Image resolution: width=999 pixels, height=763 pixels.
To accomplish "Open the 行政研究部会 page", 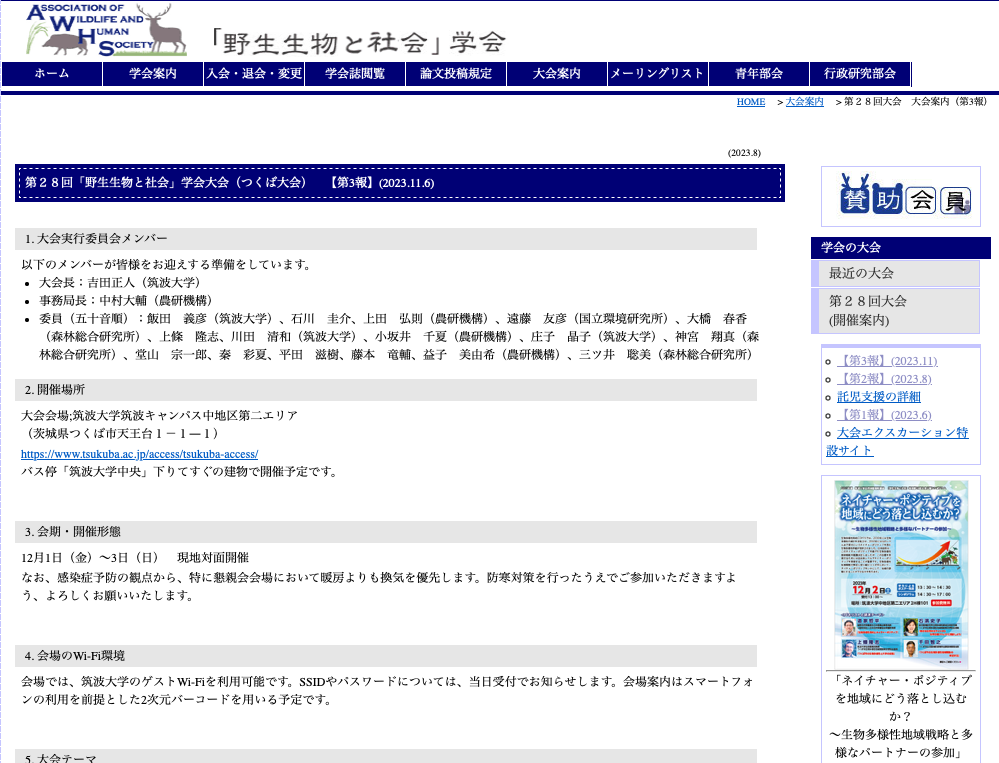I will [860, 73].
